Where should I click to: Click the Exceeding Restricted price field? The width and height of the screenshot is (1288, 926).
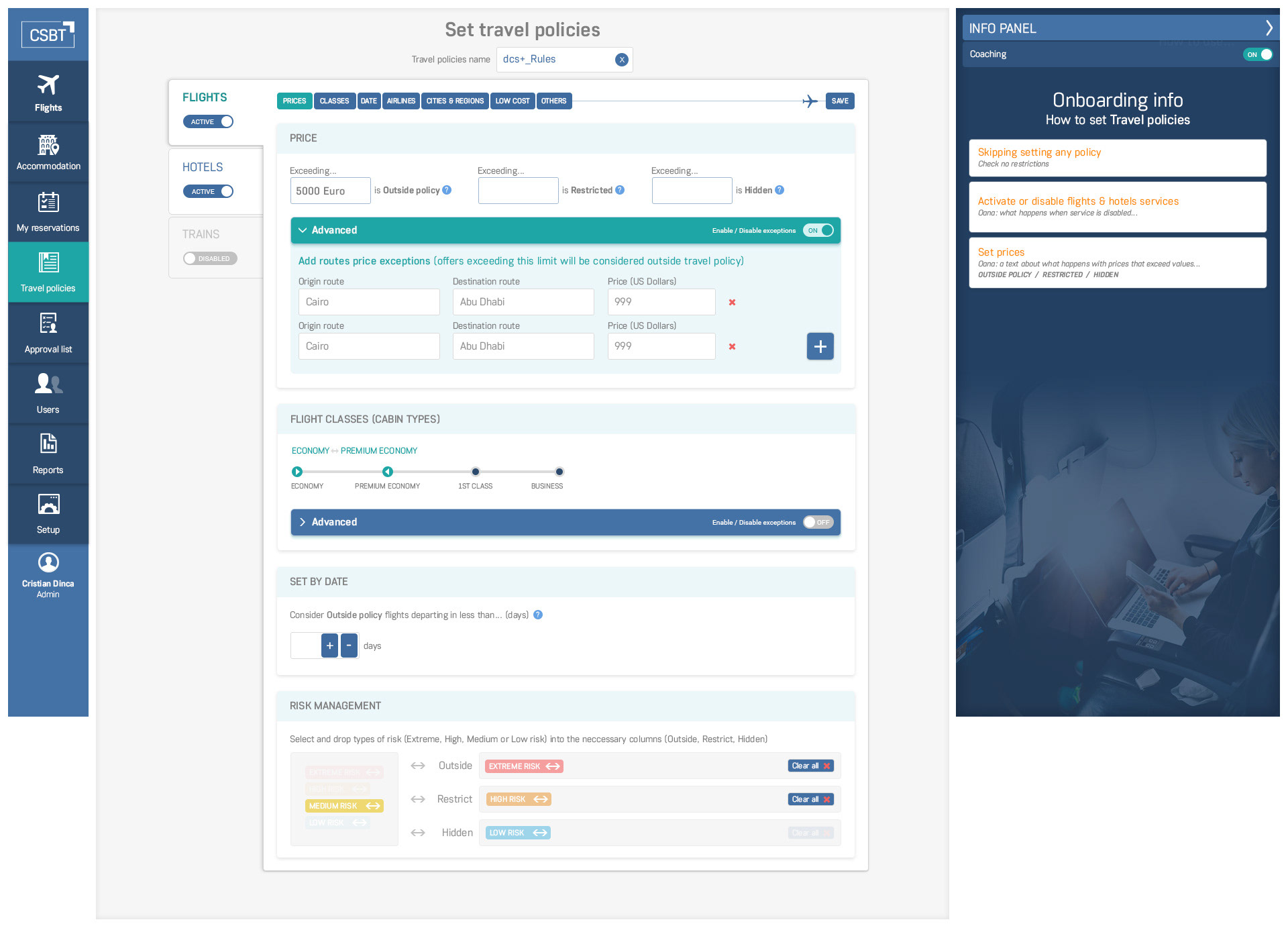tap(518, 191)
